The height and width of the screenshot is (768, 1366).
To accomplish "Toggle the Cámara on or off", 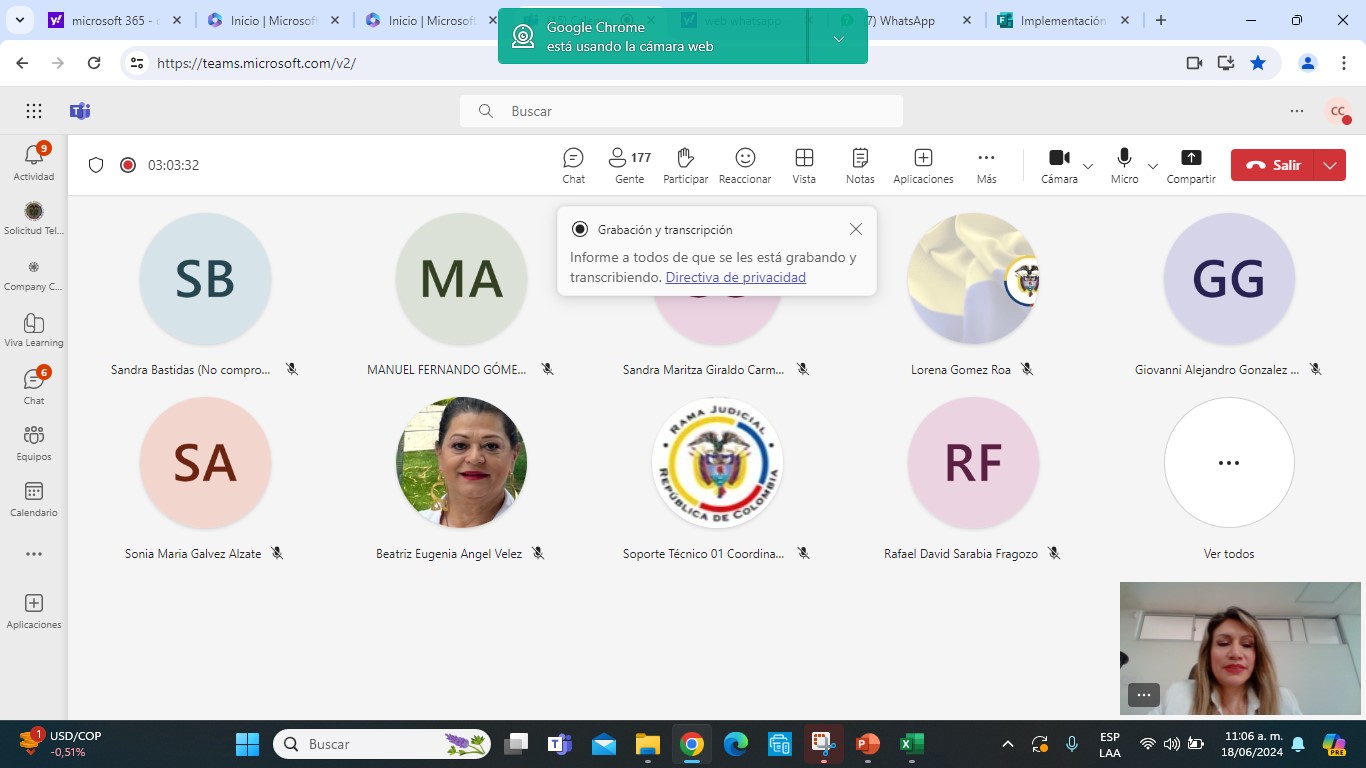I will tap(1059, 165).
